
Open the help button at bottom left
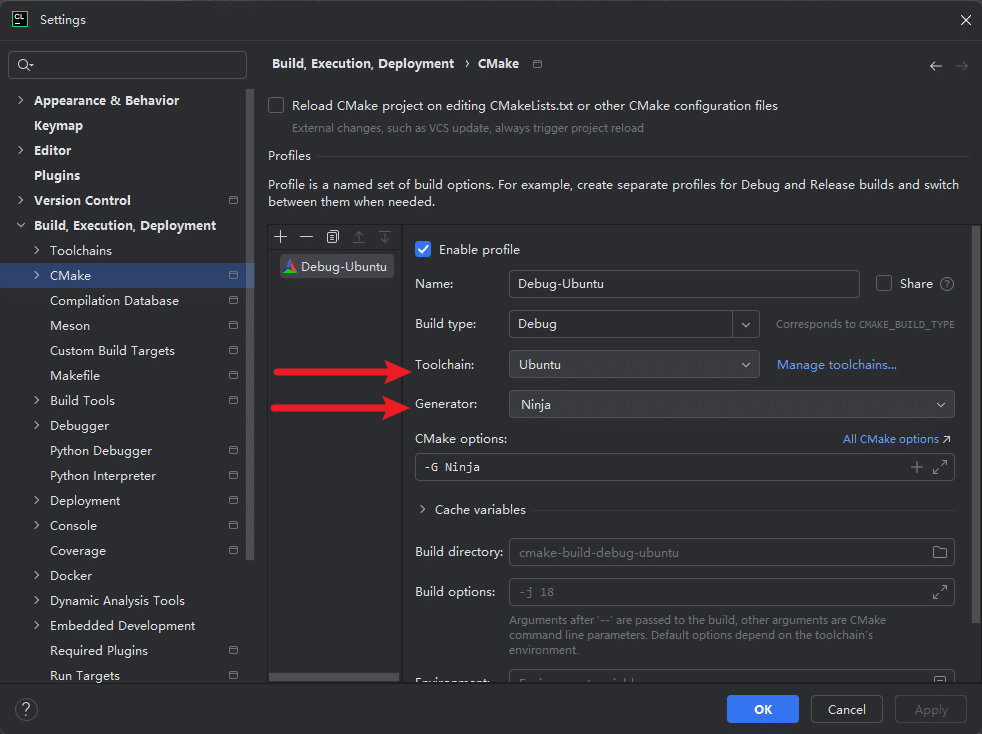coord(26,710)
